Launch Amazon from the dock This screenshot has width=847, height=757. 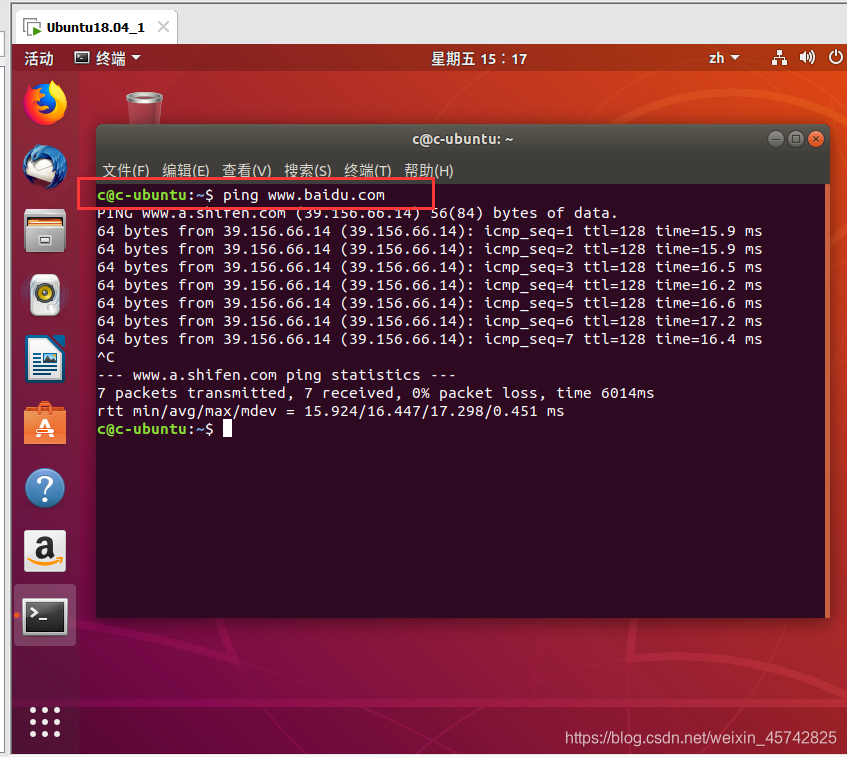(43, 552)
